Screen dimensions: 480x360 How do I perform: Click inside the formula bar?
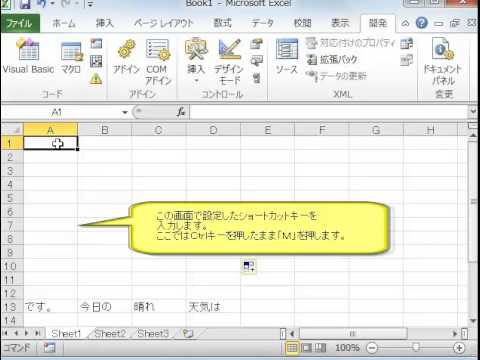coord(329,112)
